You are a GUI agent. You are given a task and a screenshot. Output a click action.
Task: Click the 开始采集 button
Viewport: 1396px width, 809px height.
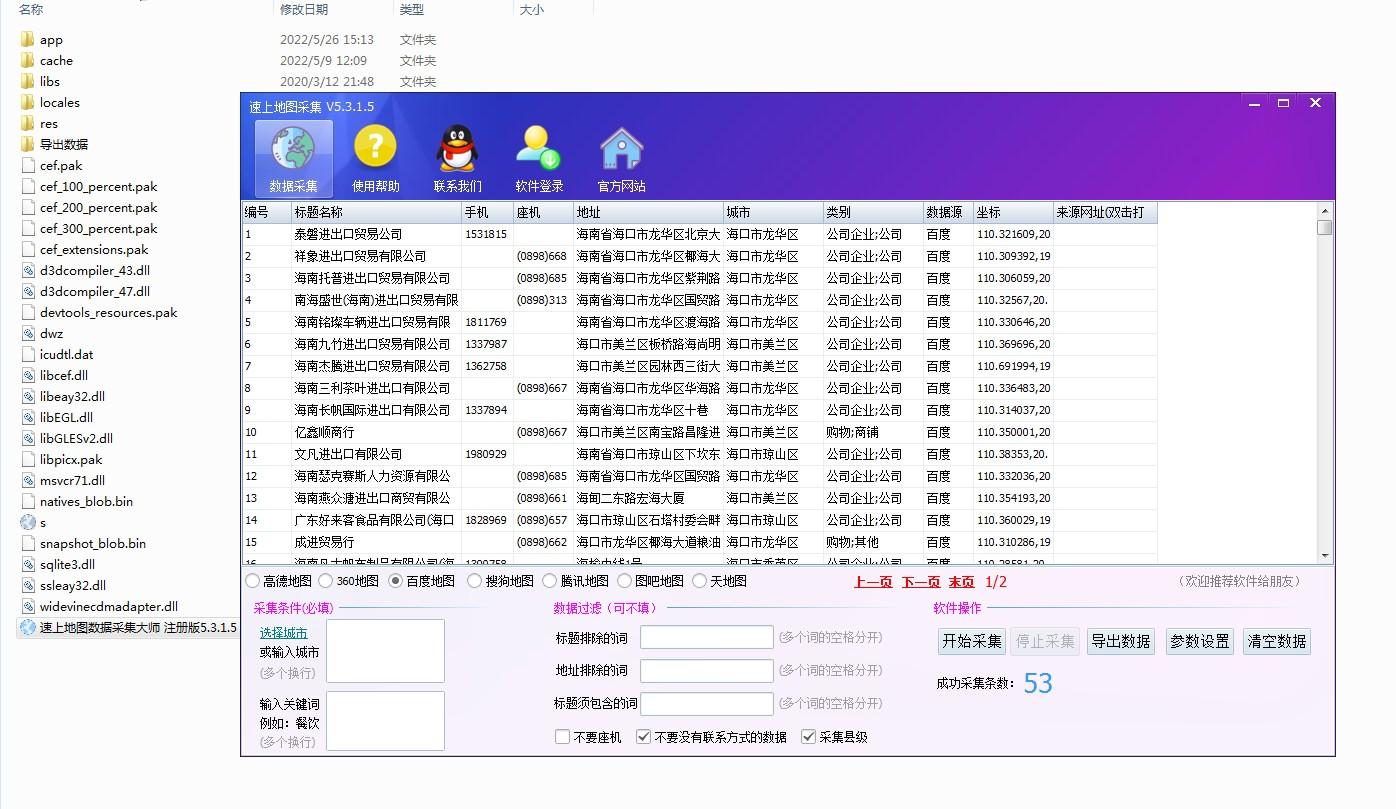point(973,642)
